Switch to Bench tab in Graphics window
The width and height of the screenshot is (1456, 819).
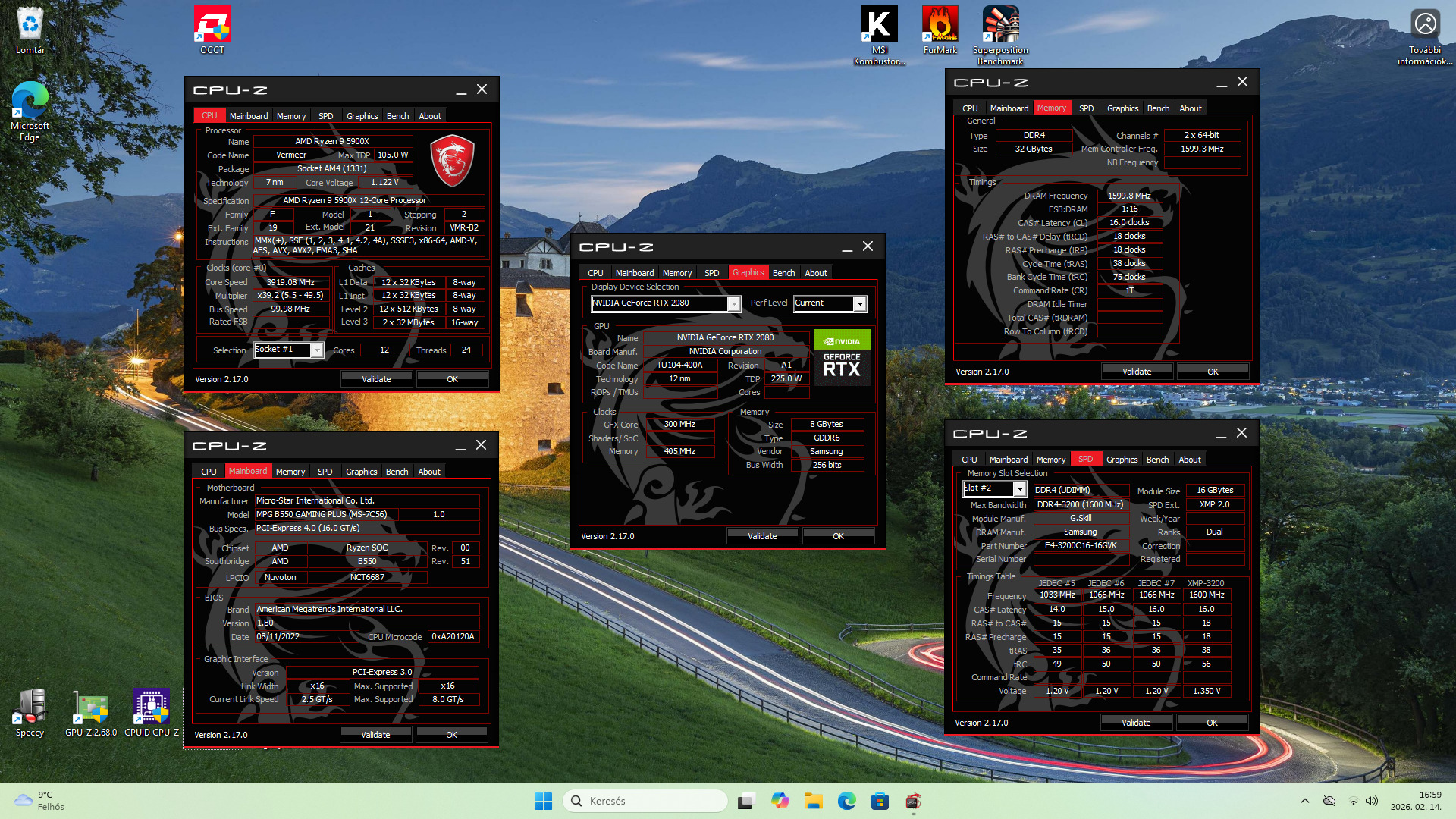[x=783, y=273]
